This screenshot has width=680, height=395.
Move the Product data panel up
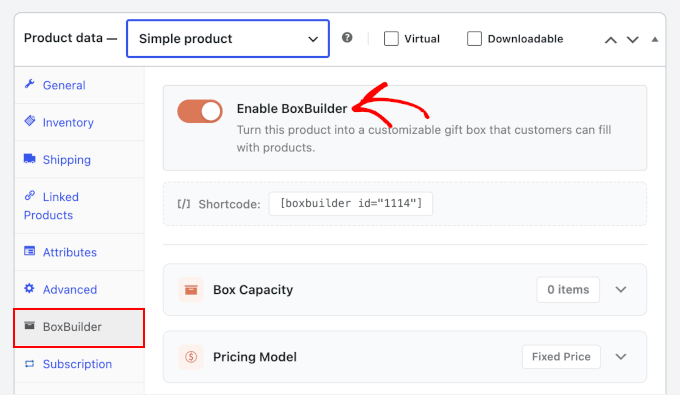tap(611, 40)
